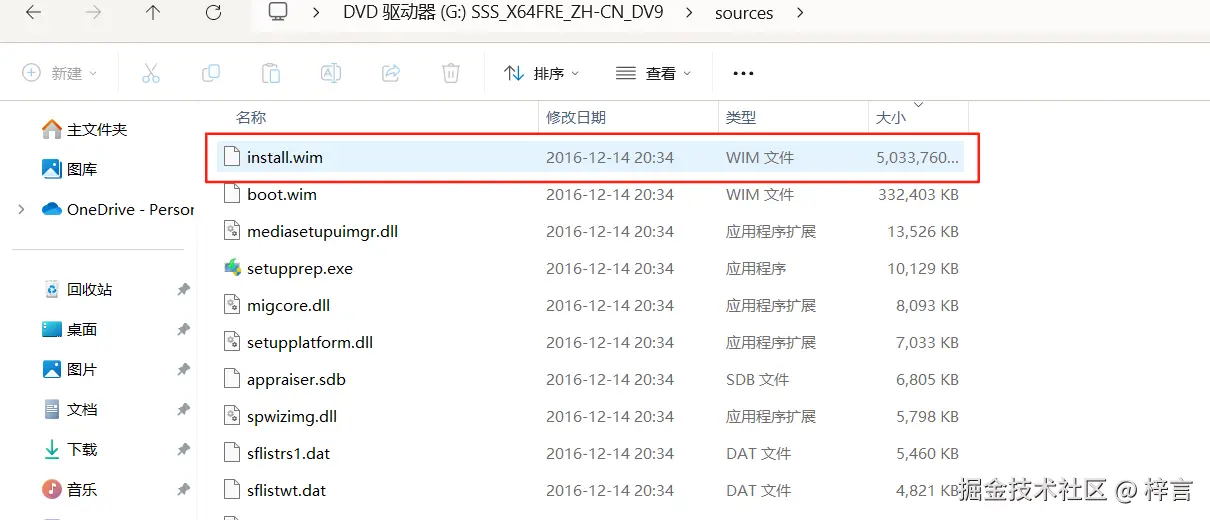Click the pin icon next to 回收站
Viewport: 1210px width, 520px height.
point(183,290)
